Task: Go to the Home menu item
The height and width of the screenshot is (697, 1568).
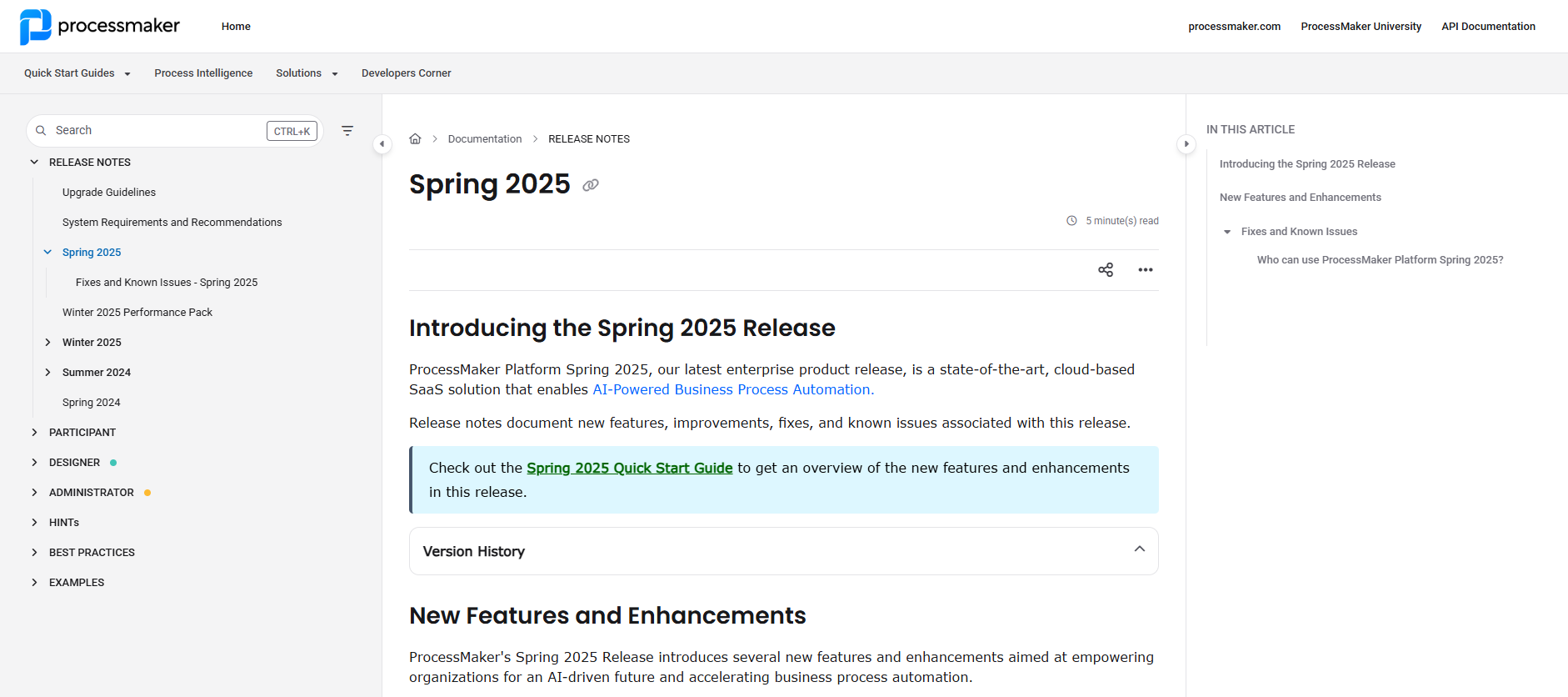Action: coord(236,27)
